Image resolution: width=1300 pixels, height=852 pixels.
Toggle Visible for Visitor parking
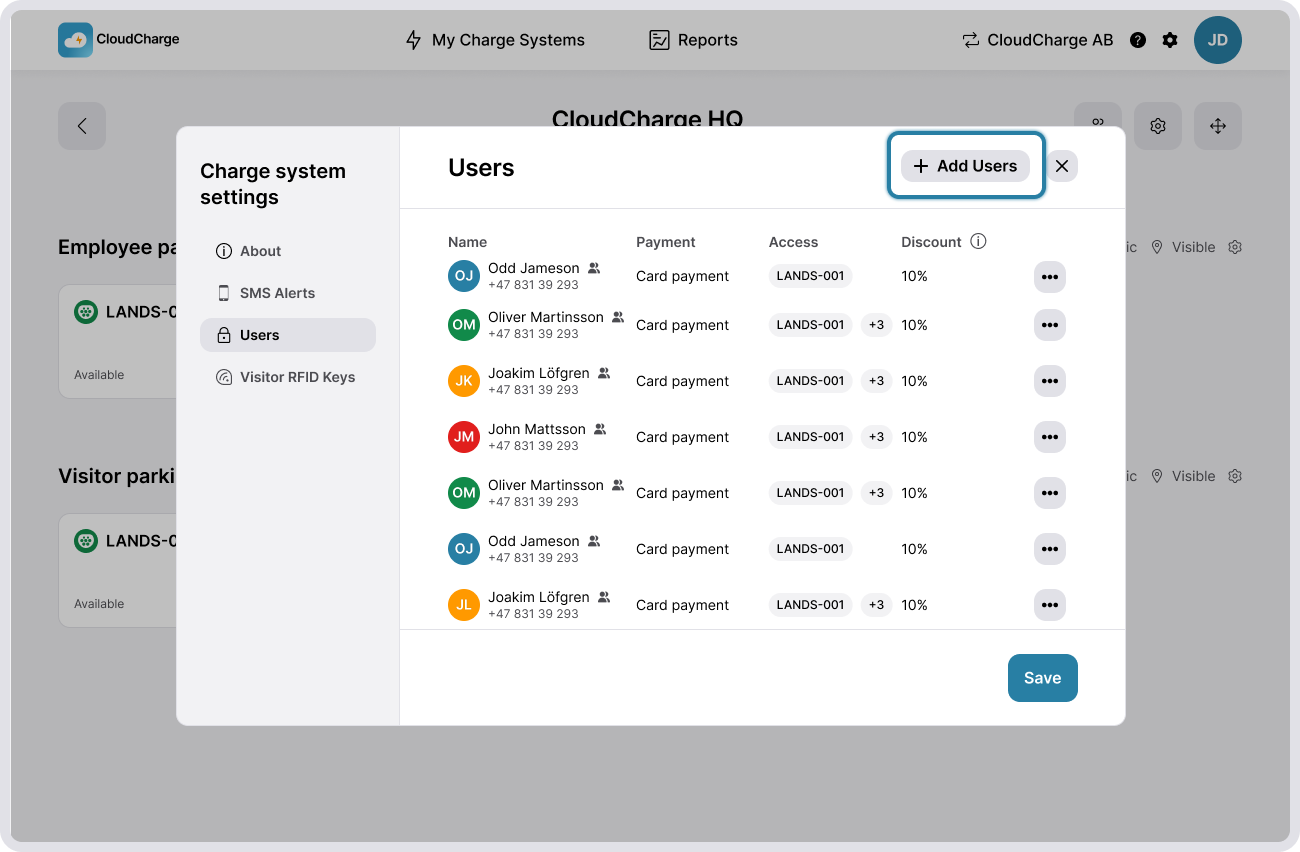point(1183,476)
